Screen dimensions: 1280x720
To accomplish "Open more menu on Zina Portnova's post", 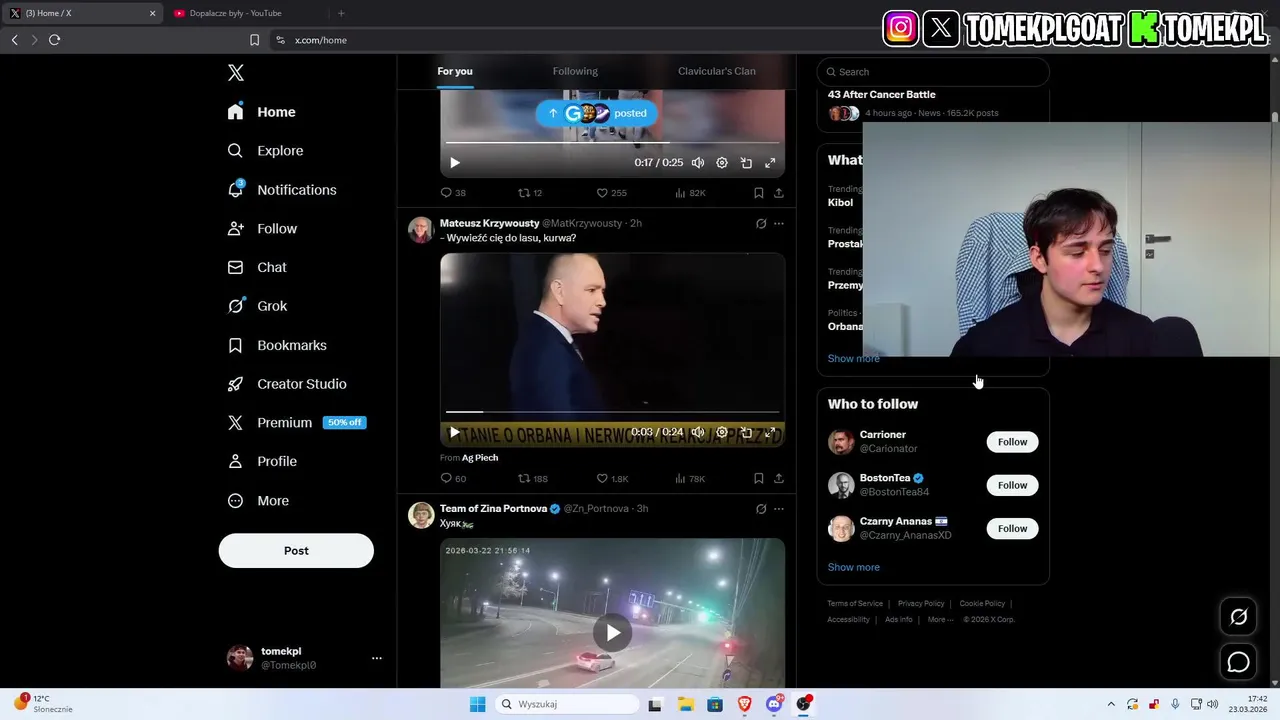I will tap(779, 509).
